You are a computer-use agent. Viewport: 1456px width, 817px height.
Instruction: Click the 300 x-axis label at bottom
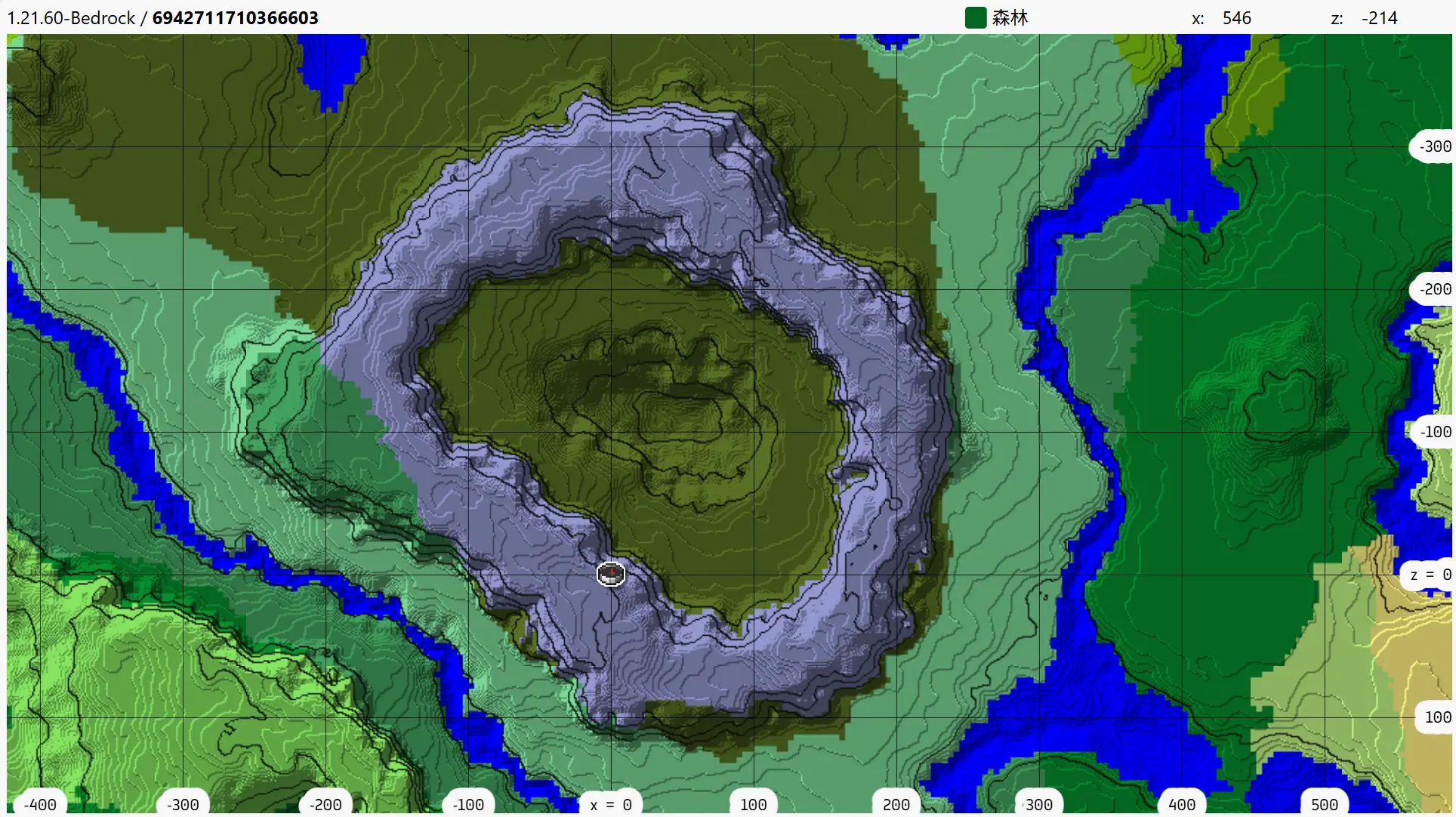(x=1039, y=804)
